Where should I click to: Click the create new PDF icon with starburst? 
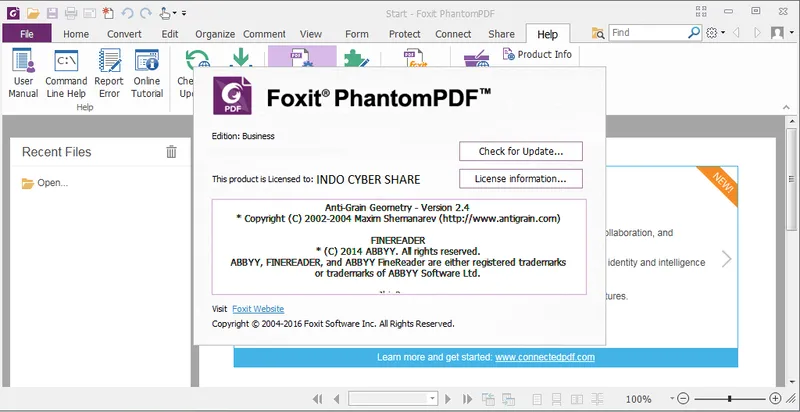click(108, 12)
